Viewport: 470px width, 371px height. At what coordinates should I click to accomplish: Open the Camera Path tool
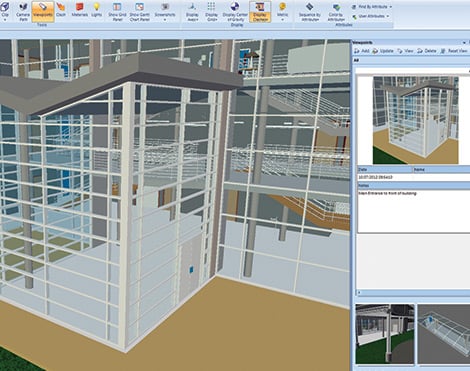tap(23, 11)
